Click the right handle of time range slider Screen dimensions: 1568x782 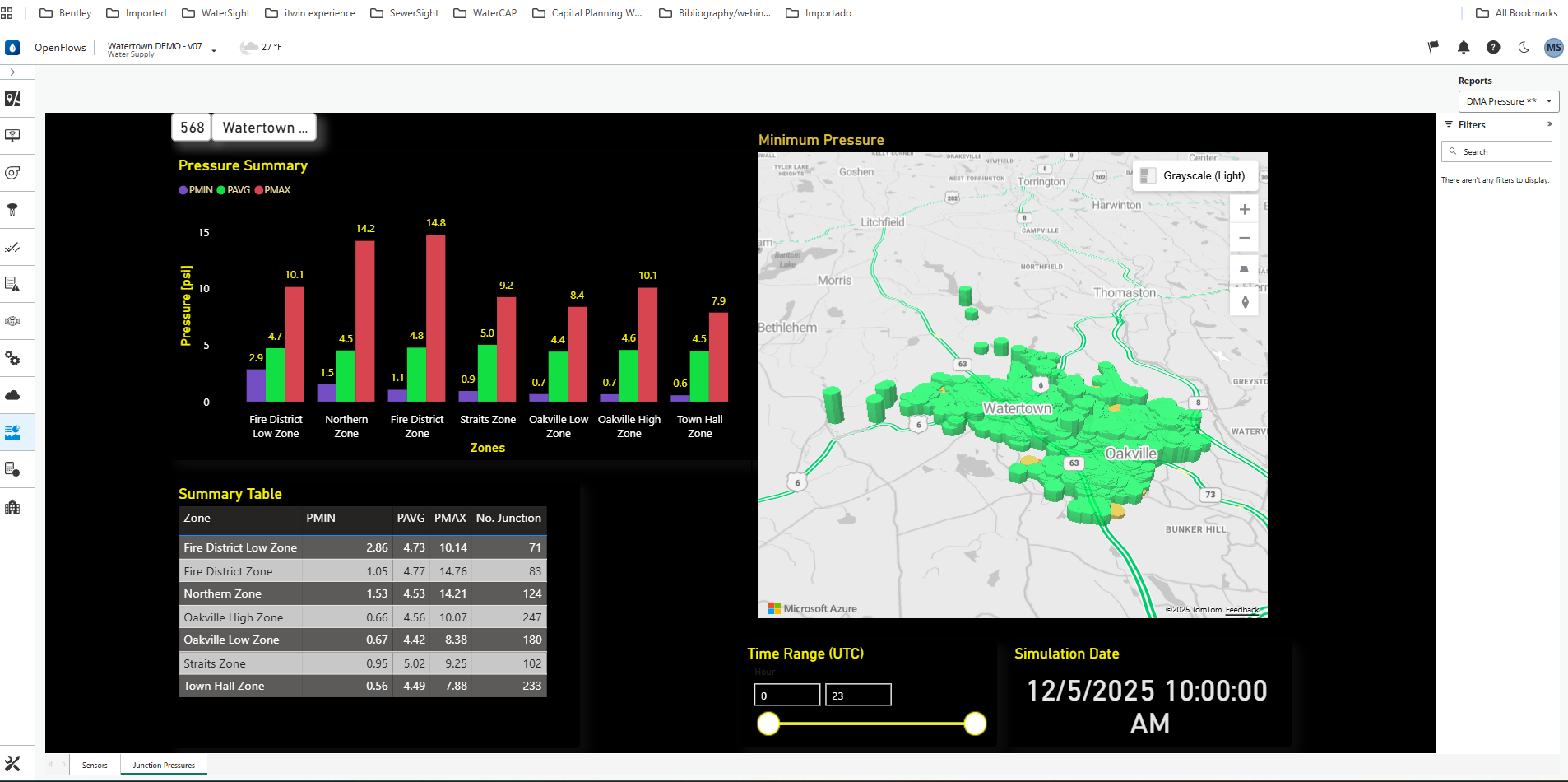[x=975, y=724]
